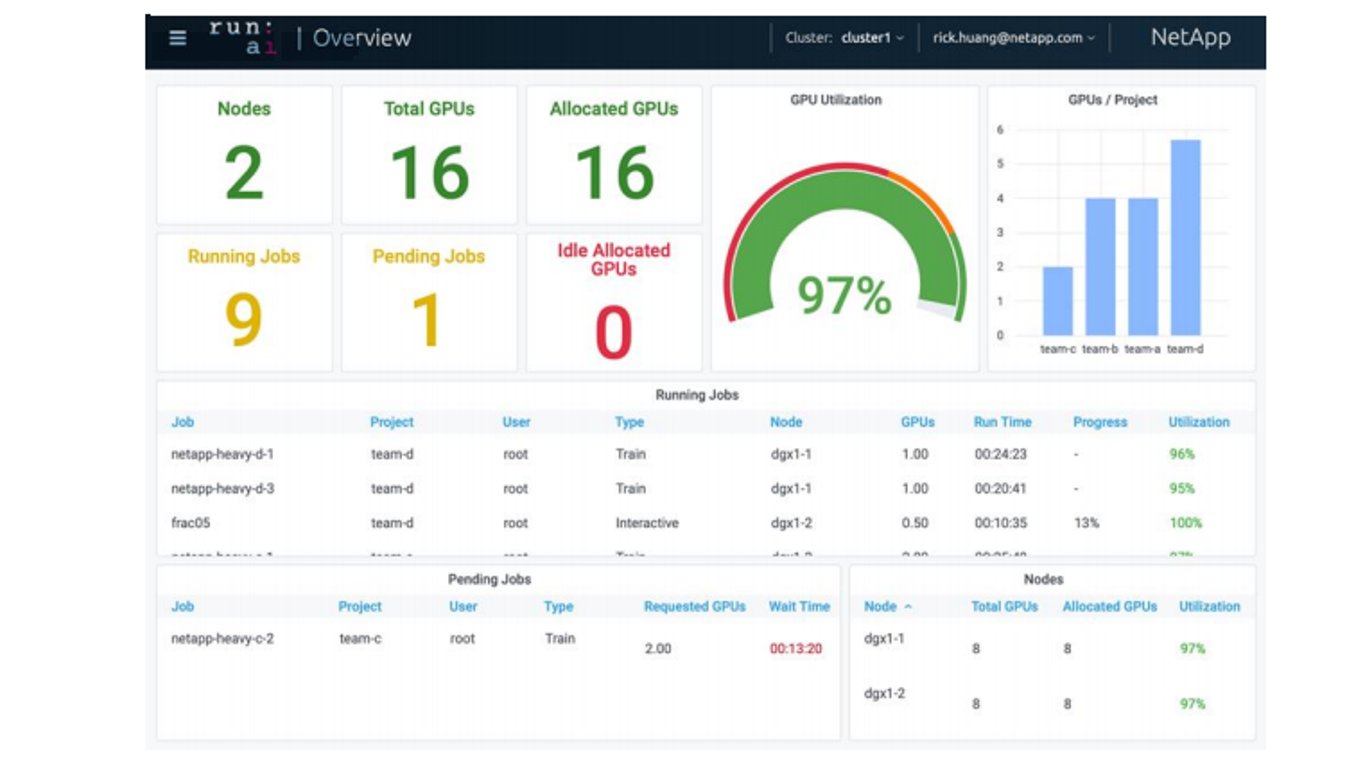Open the Idle Allocated GPUs card
This screenshot has height=768, width=1372.
pos(614,303)
